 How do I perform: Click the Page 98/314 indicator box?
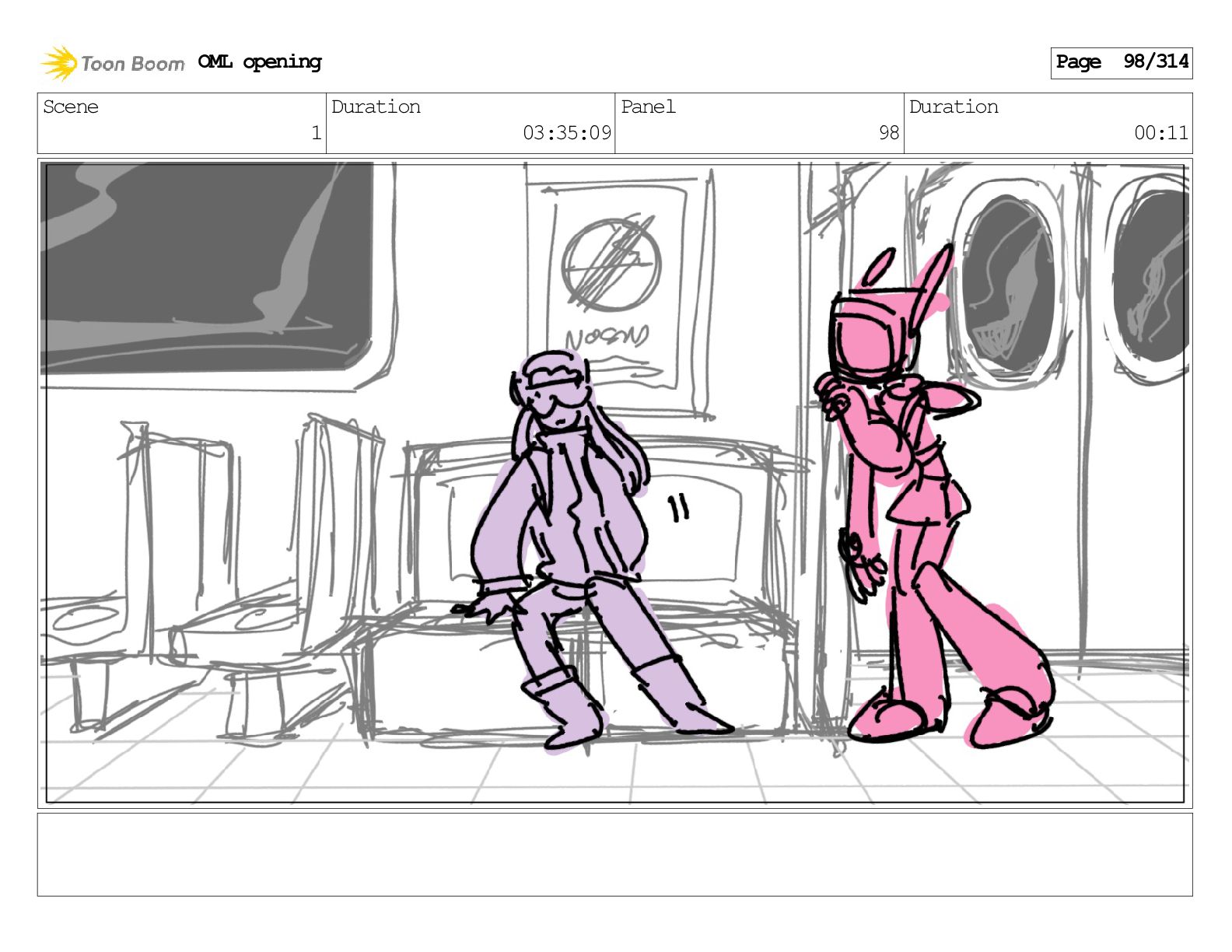tap(1121, 62)
